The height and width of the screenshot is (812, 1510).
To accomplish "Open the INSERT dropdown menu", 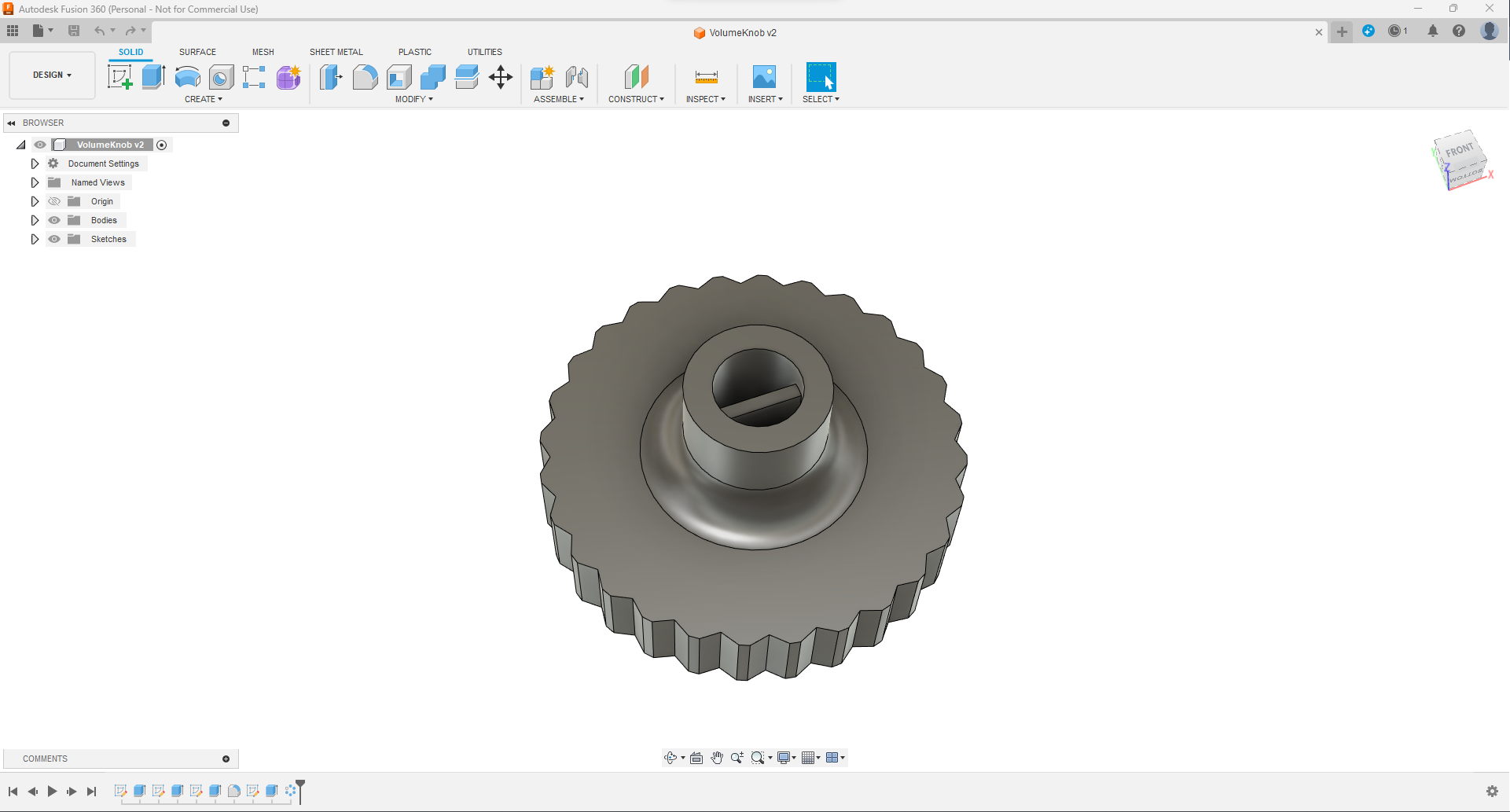I will coord(766,99).
